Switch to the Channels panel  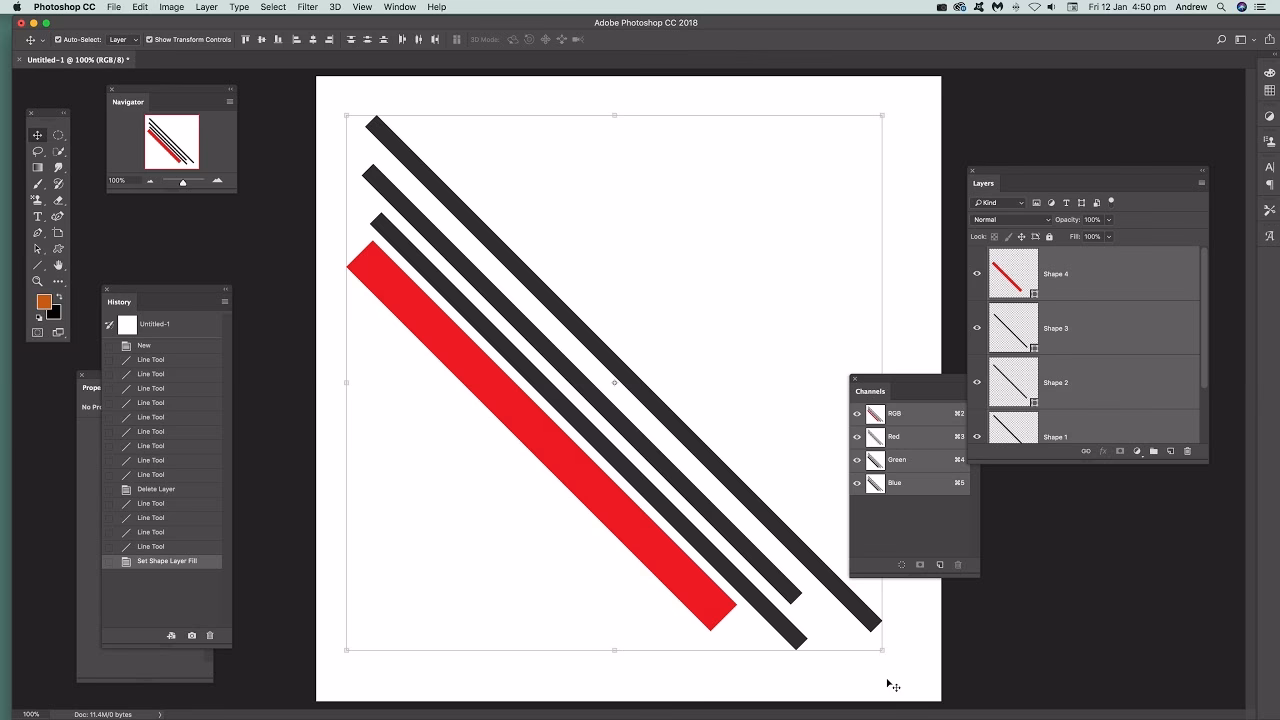[x=871, y=391]
